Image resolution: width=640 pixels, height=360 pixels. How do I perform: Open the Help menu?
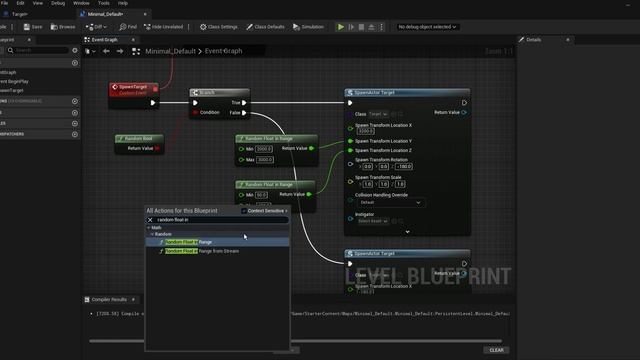123,3
